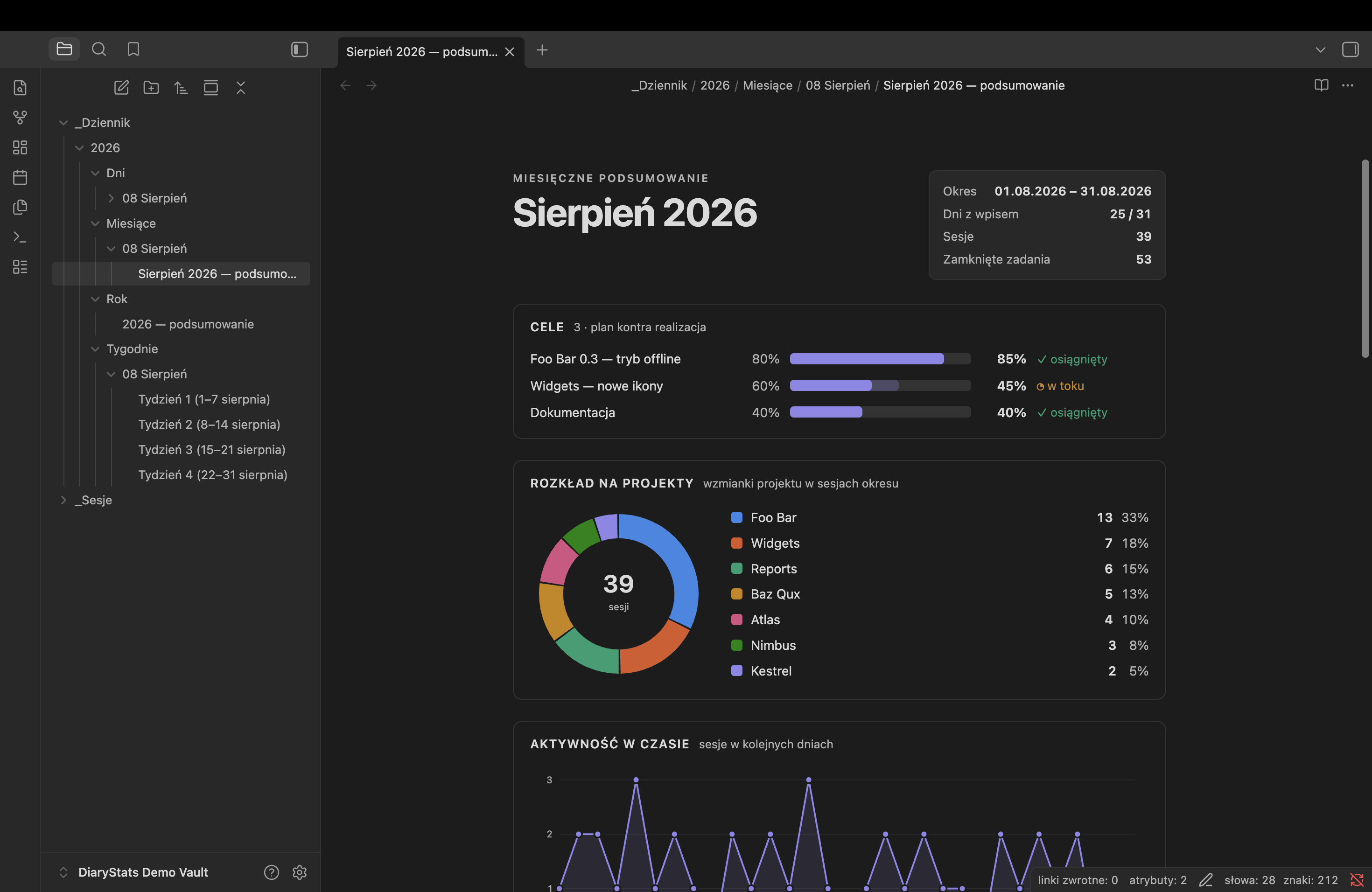
Task: Collapse the _Dziennik folder
Action: pos(63,123)
